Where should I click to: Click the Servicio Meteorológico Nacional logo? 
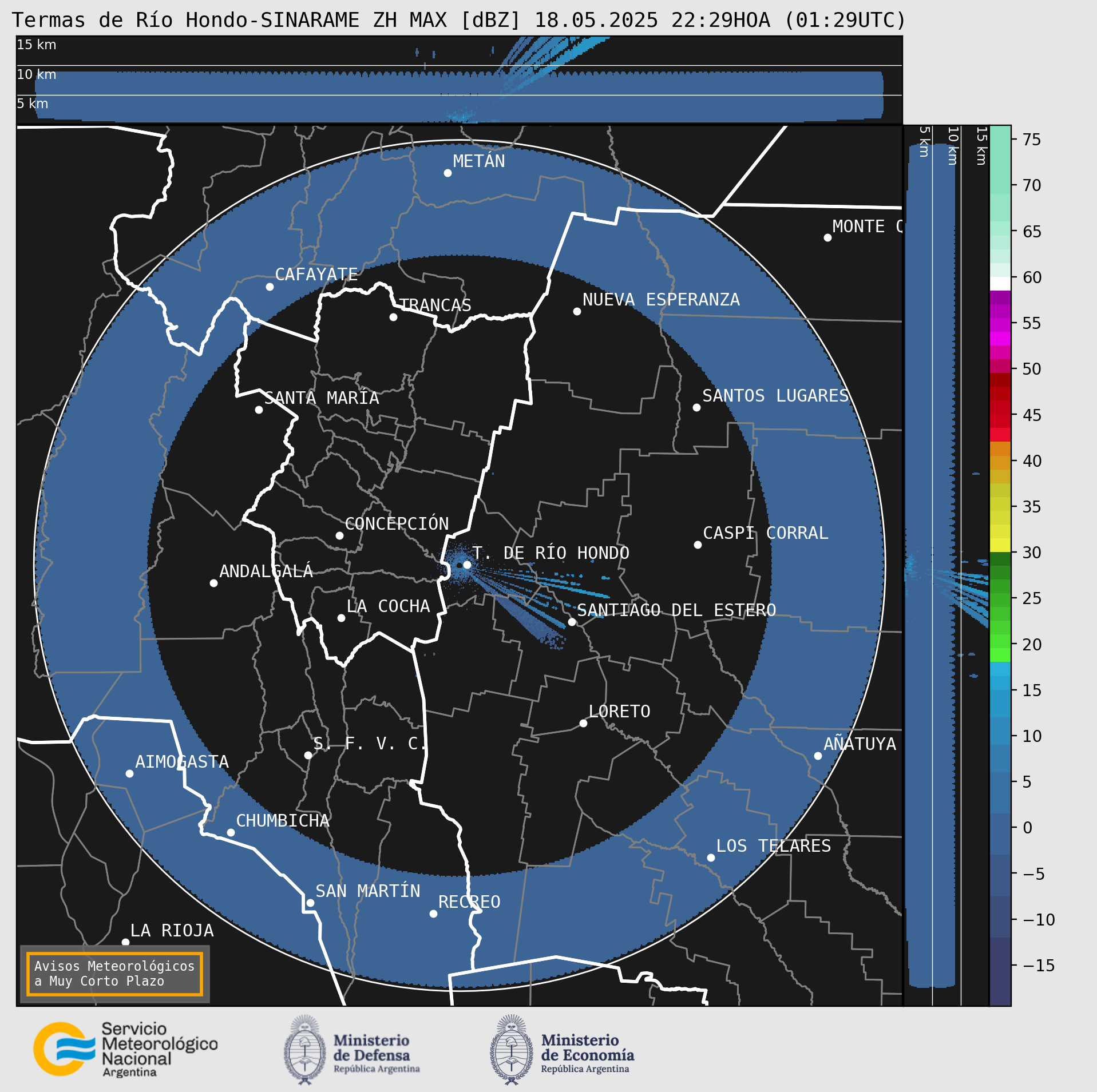pos(125,1050)
